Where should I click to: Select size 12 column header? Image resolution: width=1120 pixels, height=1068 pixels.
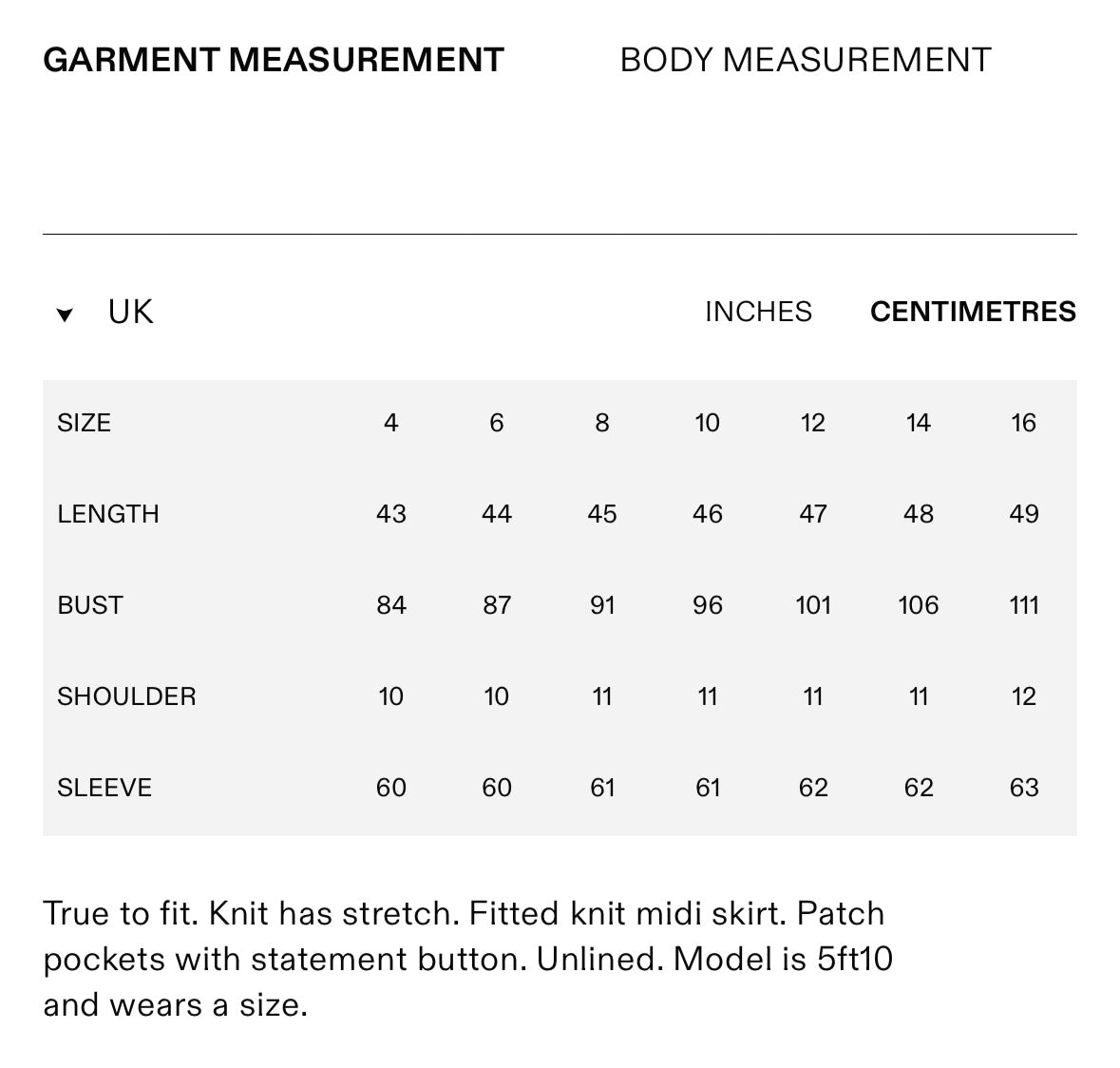[x=813, y=423]
